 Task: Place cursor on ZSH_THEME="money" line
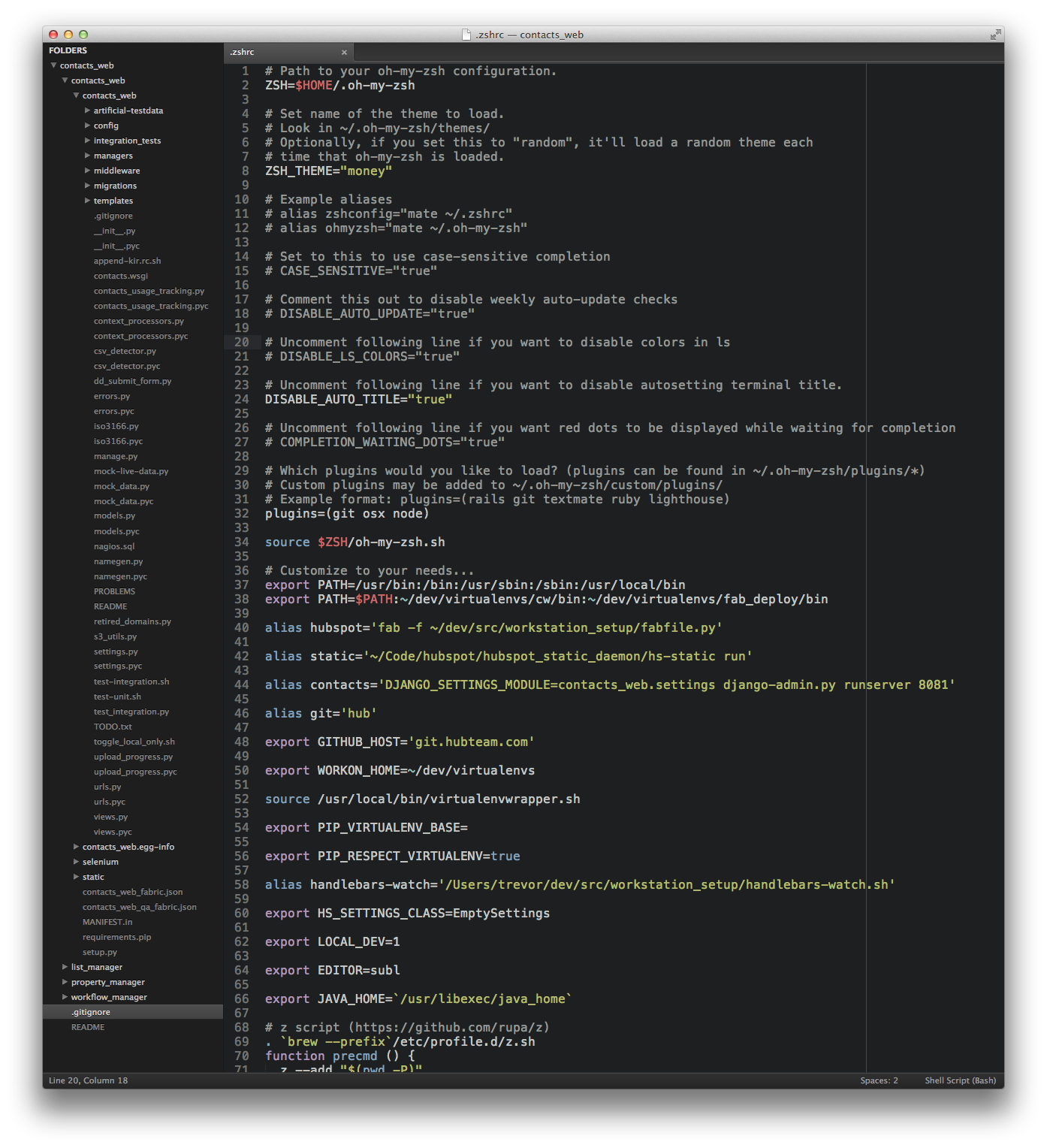point(328,171)
